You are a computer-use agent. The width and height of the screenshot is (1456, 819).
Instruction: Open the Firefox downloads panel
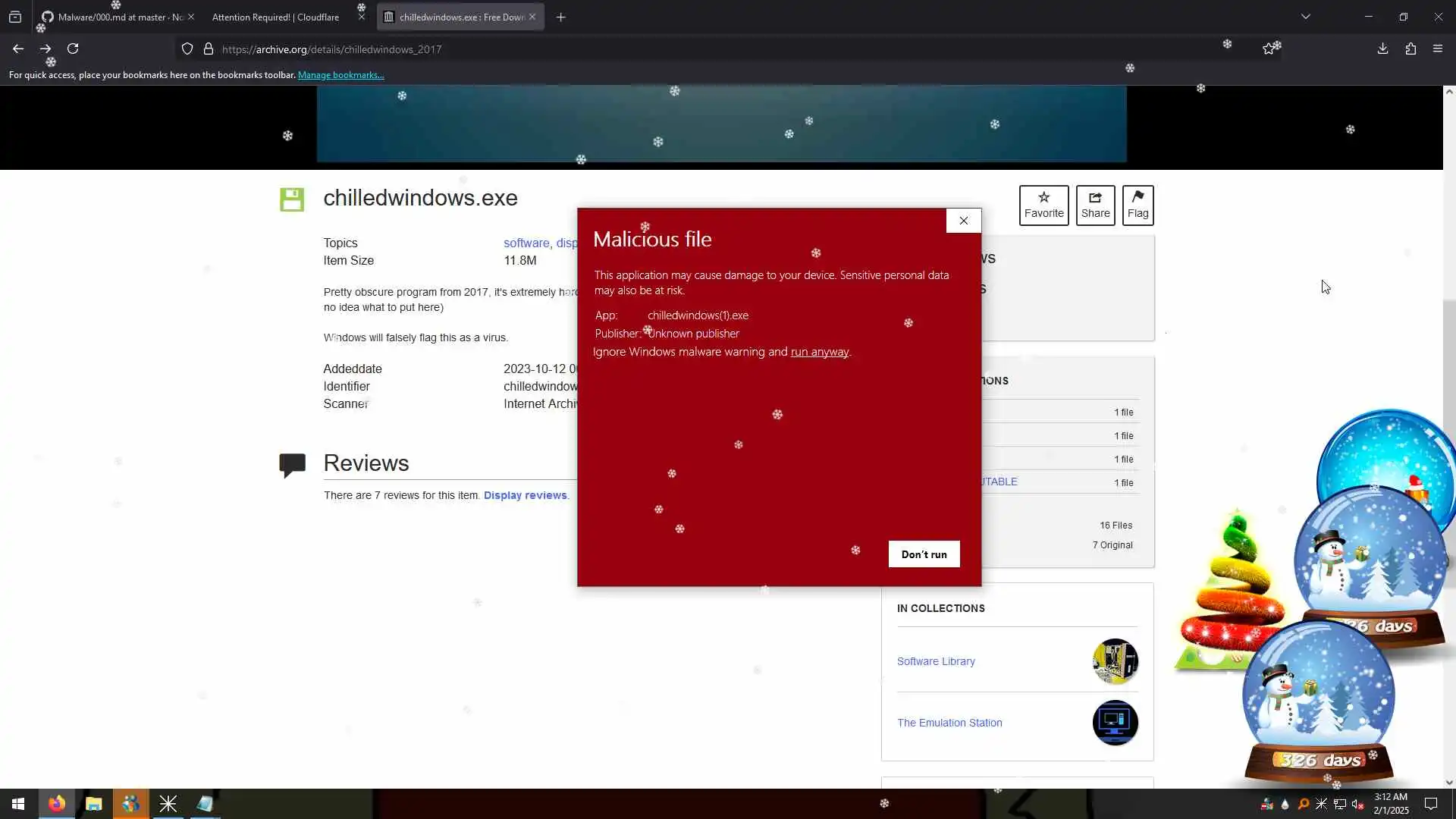tap(1382, 49)
